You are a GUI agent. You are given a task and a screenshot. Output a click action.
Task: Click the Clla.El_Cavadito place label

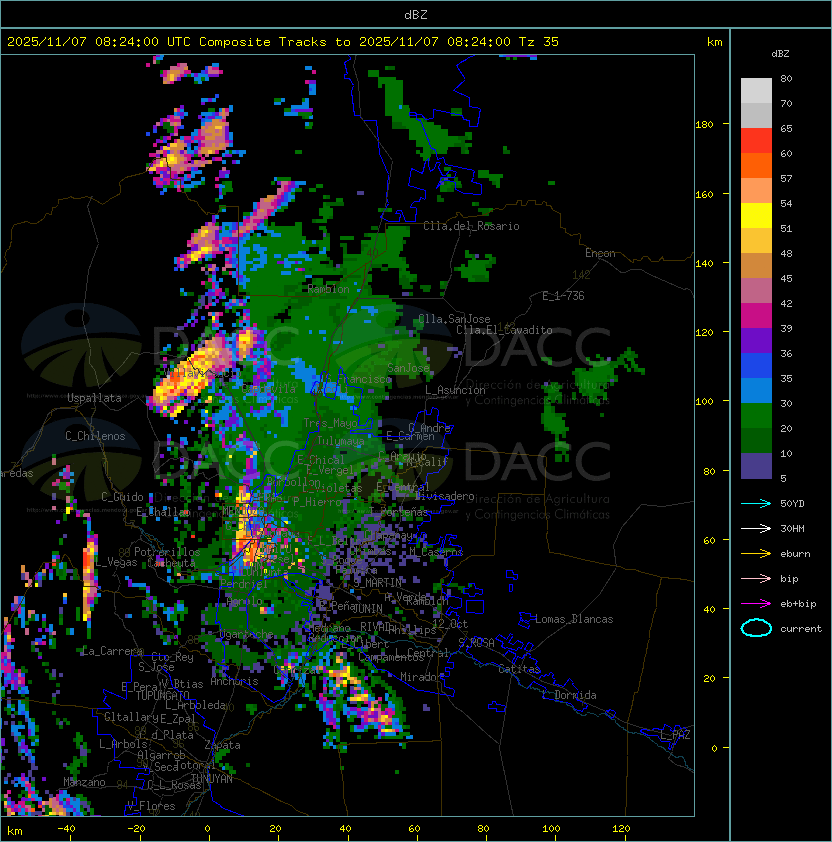click(504, 330)
